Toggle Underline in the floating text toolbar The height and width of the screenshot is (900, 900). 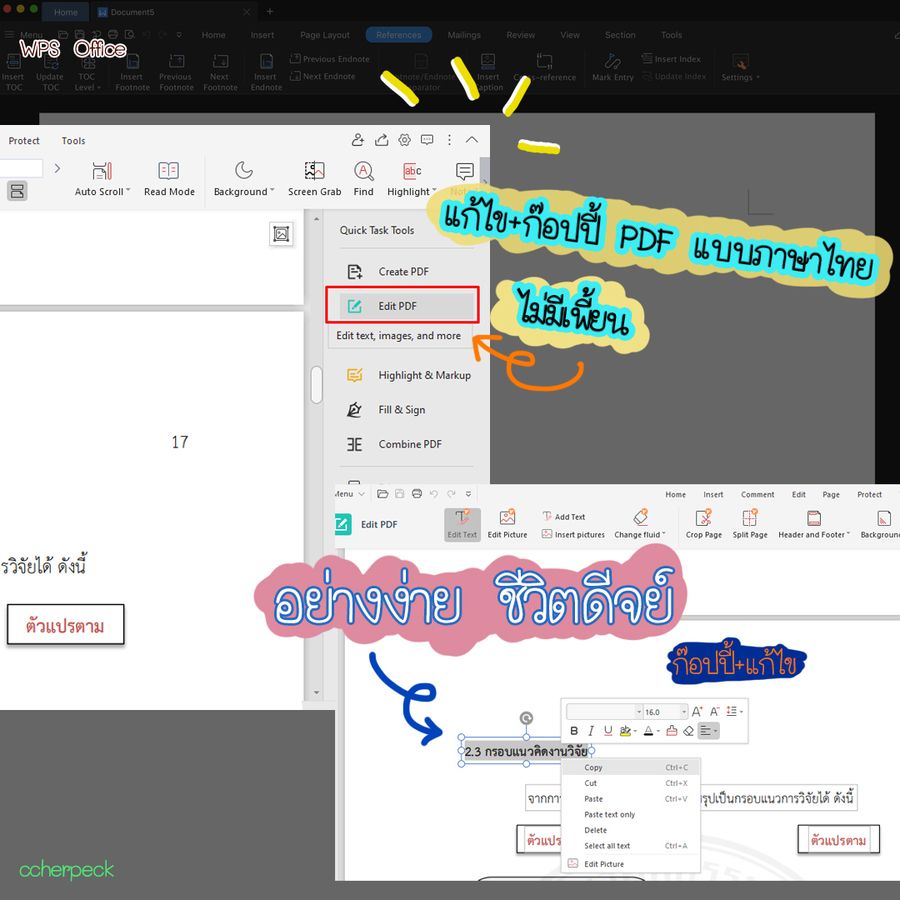(608, 731)
